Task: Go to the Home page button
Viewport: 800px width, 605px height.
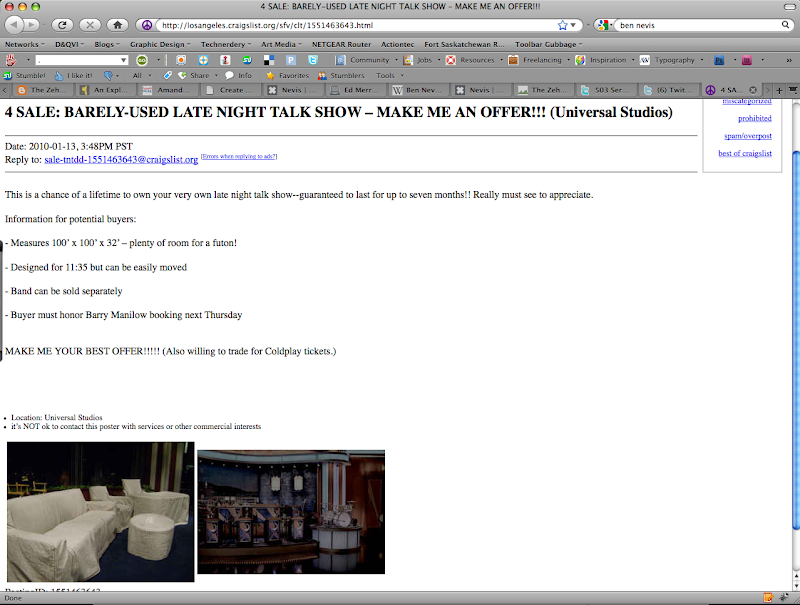Action: [x=117, y=24]
